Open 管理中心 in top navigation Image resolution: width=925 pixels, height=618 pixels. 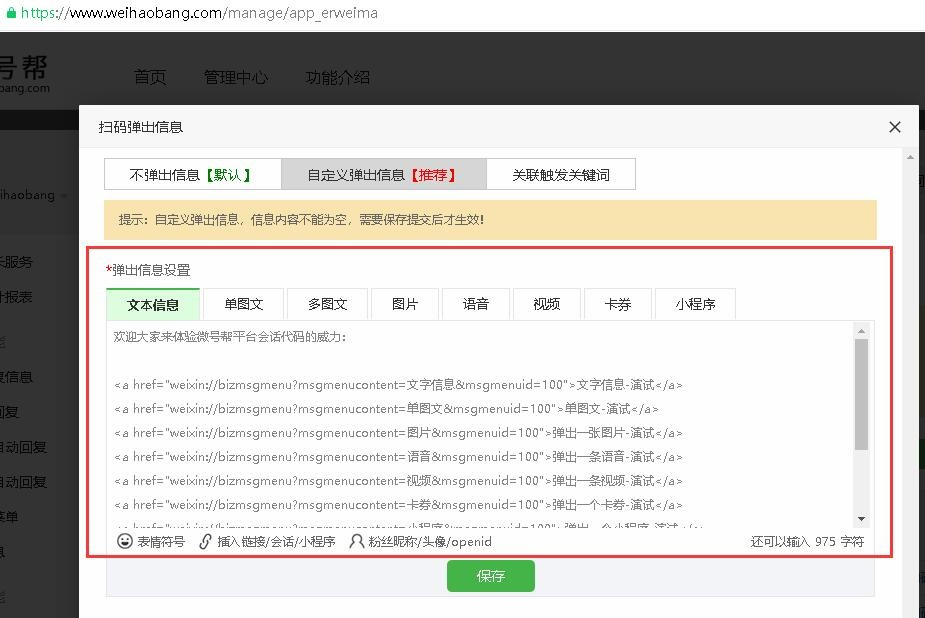point(236,77)
